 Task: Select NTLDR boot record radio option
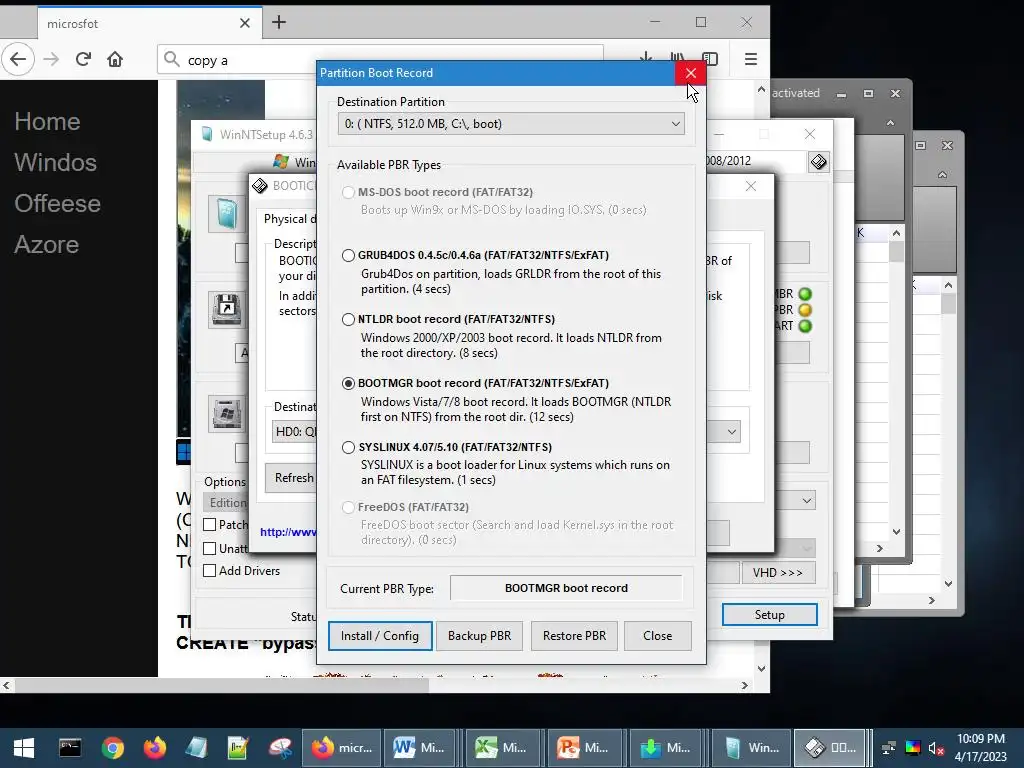click(348, 319)
